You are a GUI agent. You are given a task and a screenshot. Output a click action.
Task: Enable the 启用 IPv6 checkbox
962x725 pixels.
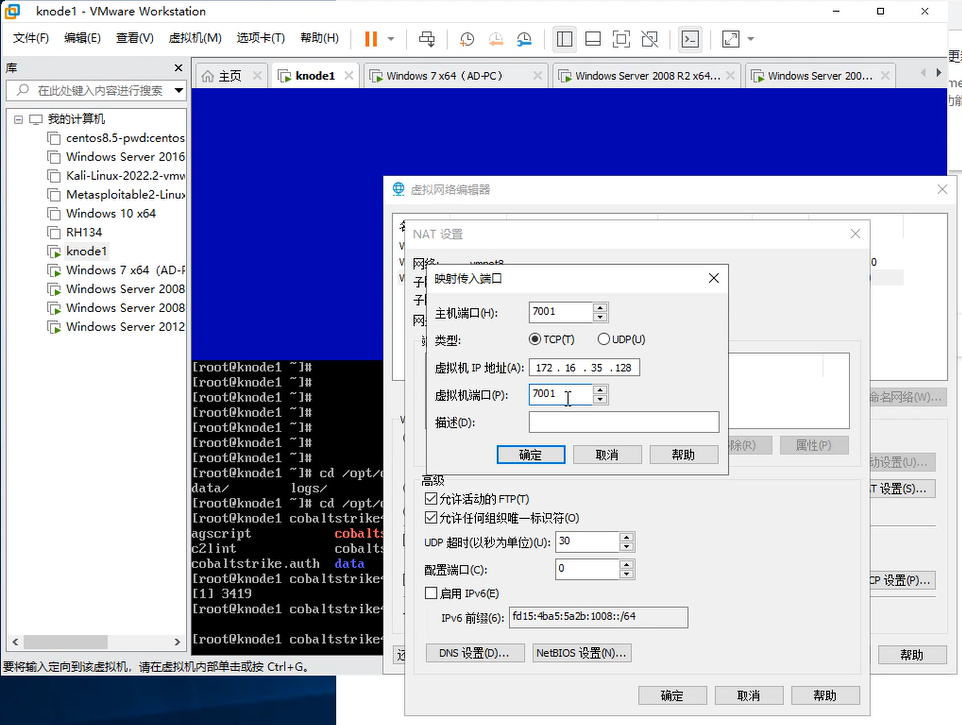tap(431, 593)
